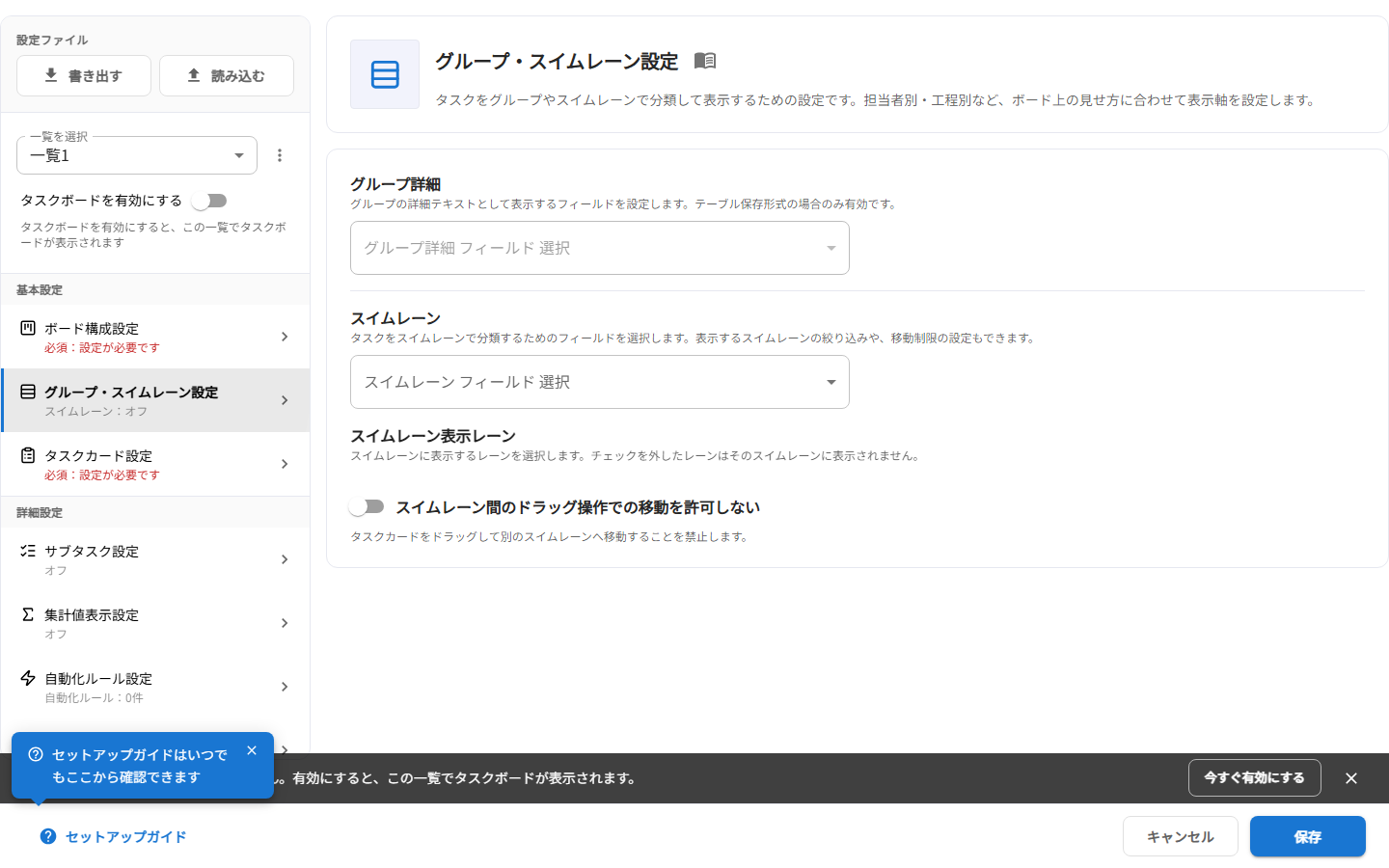Click the question icon beside セットアップガイド
Image resolution: width=1389 pixels, height=868 pixels.
click(48, 836)
